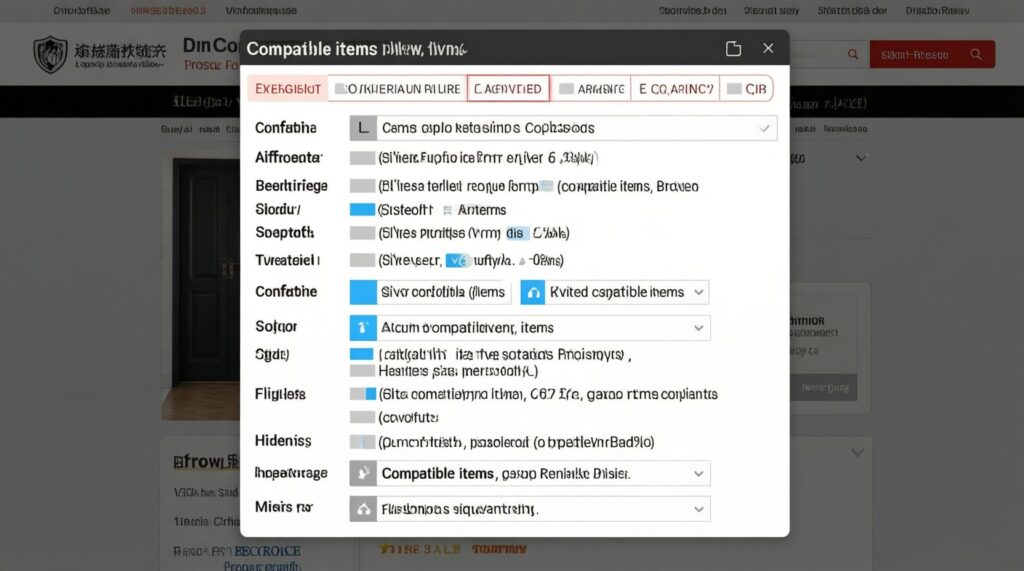Expand the Compatible items, gasop Renialke dropdown

click(x=698, y=474)
